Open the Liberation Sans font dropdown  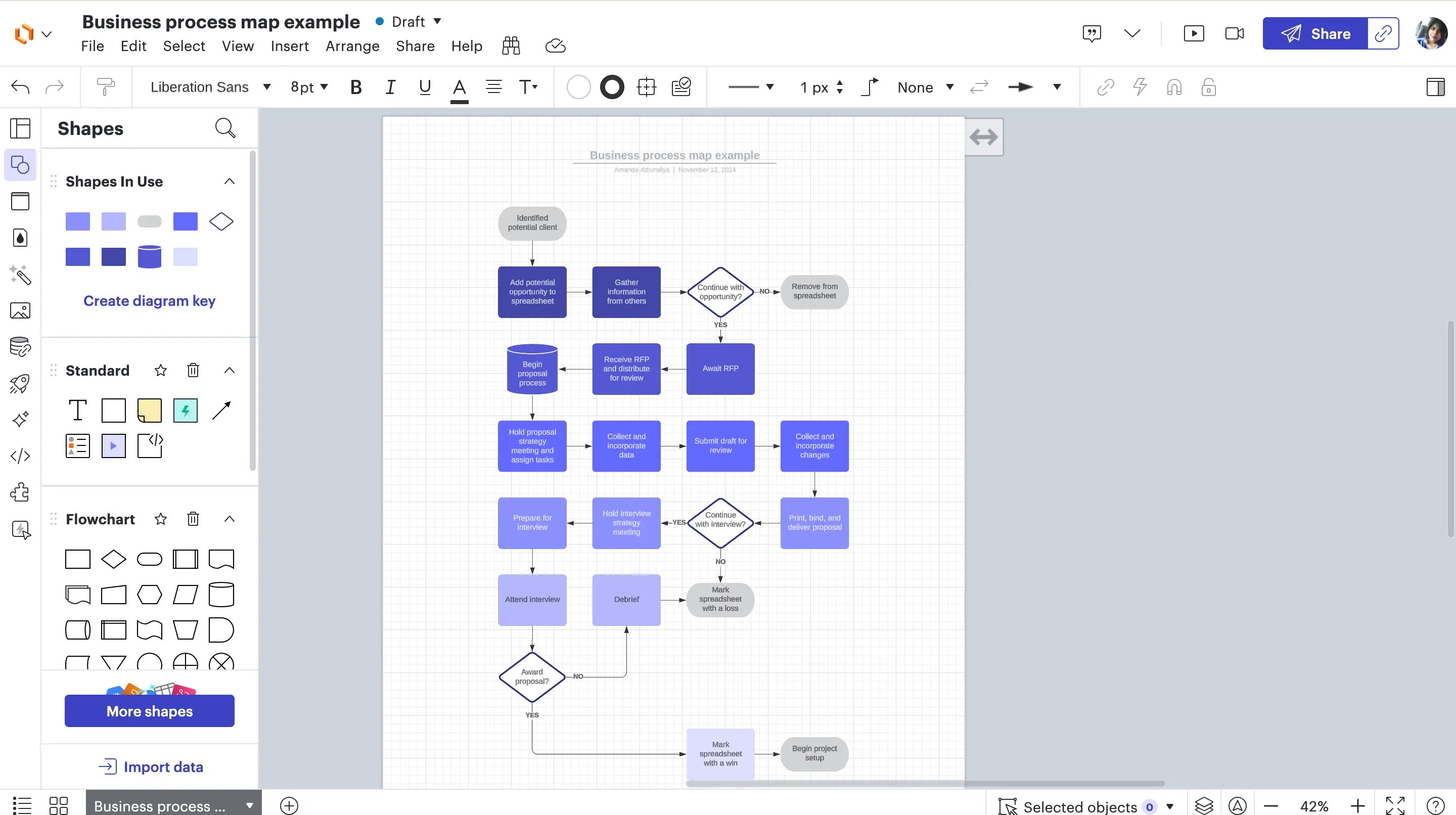[x=209, y=86]
